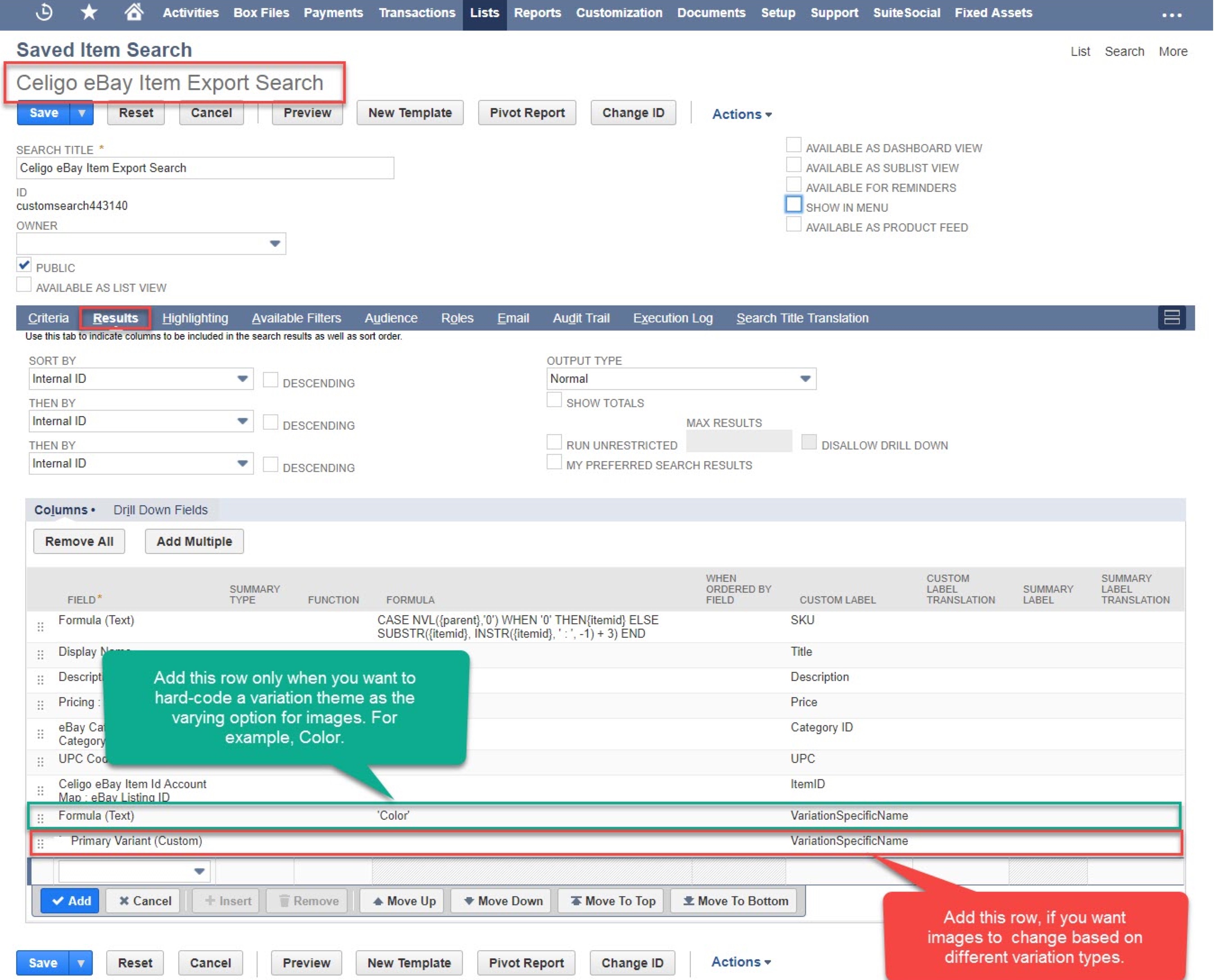Click drag handle of ItemID row
This screenshot has height=980, width=1214.
(40, 790)
